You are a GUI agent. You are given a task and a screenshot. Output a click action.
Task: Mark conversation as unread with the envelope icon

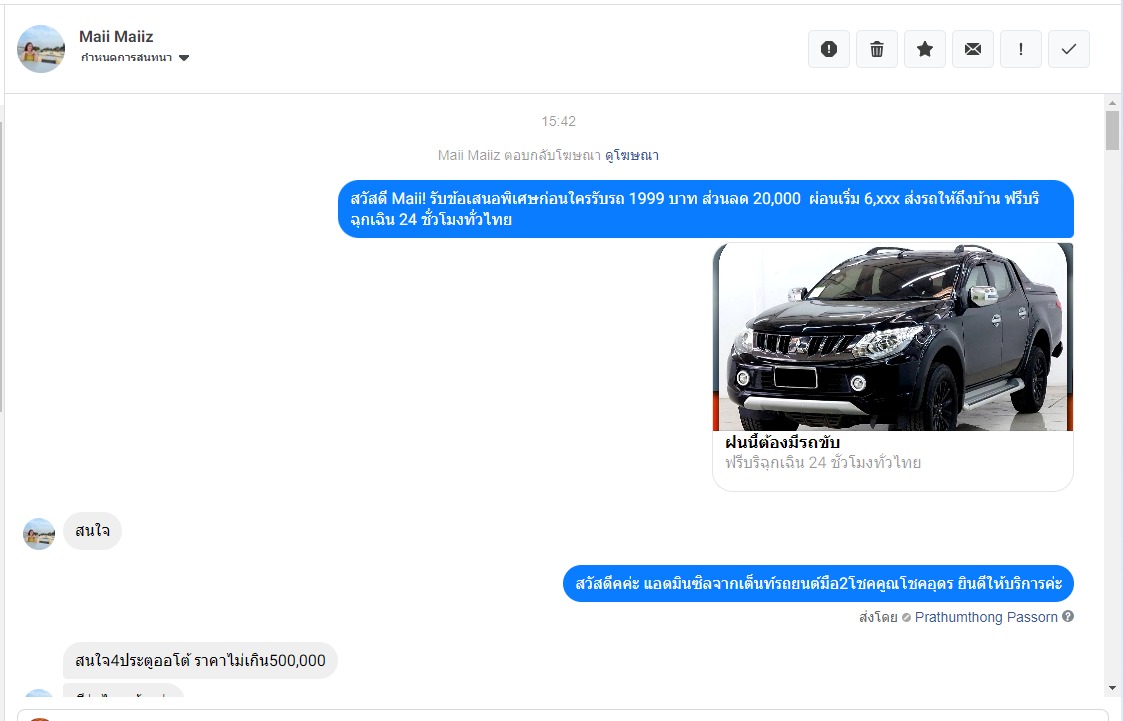972,49
